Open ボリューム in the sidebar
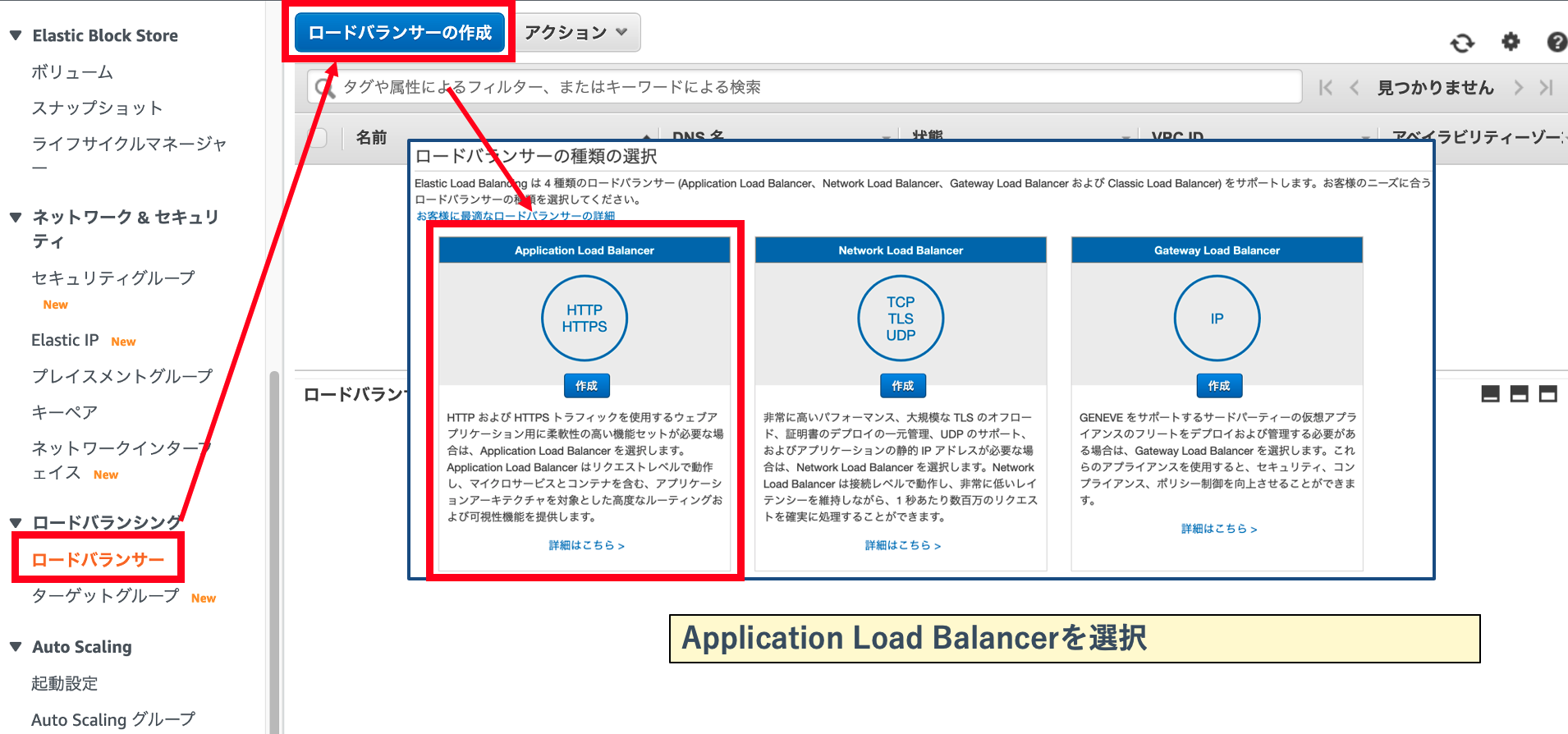The width and height of the screenshot is (1568, 734). [72, 71]
